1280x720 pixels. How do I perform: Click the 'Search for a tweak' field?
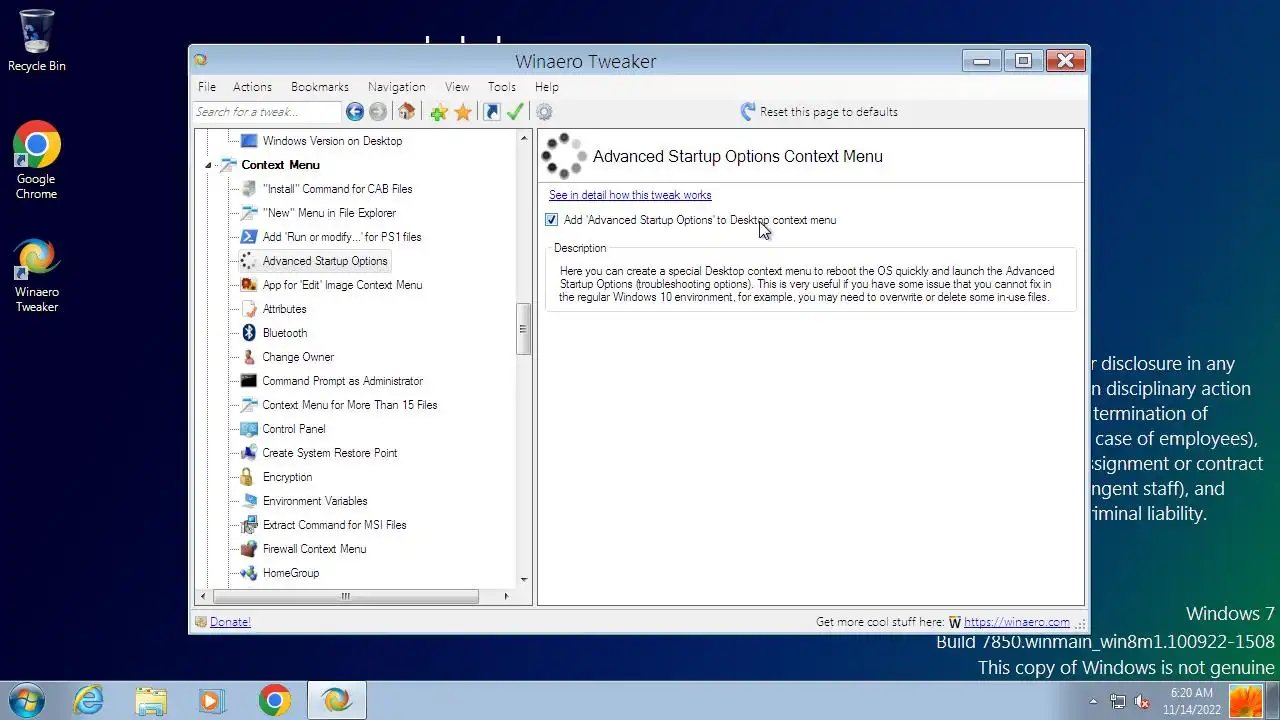(x=267, y=112)
